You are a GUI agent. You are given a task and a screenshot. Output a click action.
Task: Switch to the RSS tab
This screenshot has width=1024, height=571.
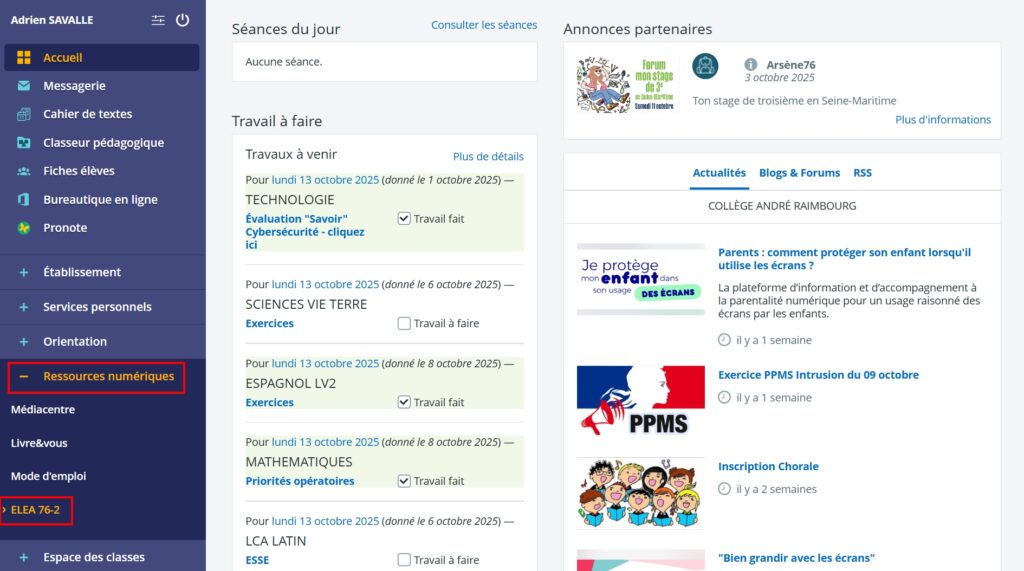pyautogui.click(x=862, y=173)
